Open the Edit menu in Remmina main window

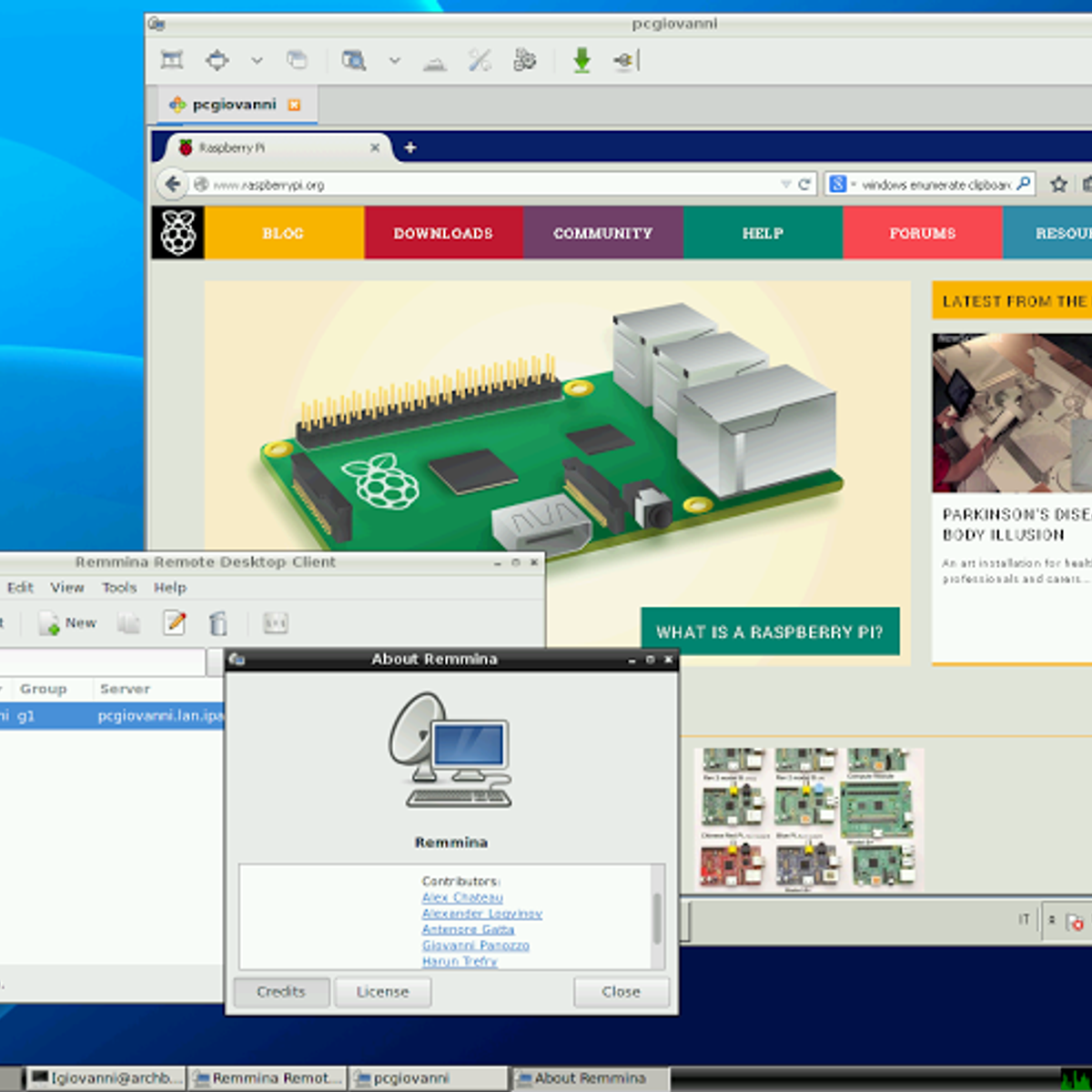click(x=20, y=588)
